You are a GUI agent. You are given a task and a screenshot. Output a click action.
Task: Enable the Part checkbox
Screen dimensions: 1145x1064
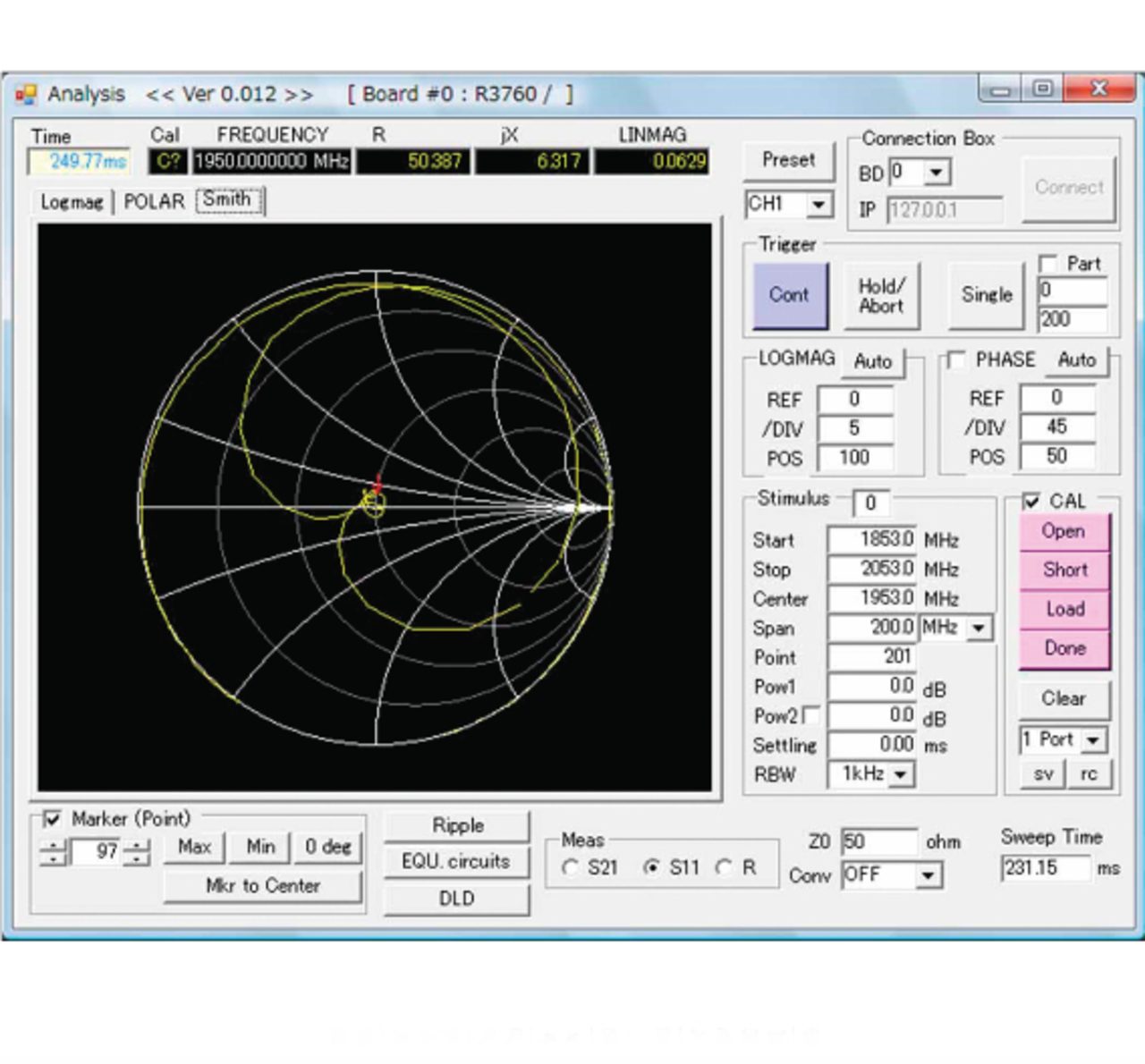1047,264
